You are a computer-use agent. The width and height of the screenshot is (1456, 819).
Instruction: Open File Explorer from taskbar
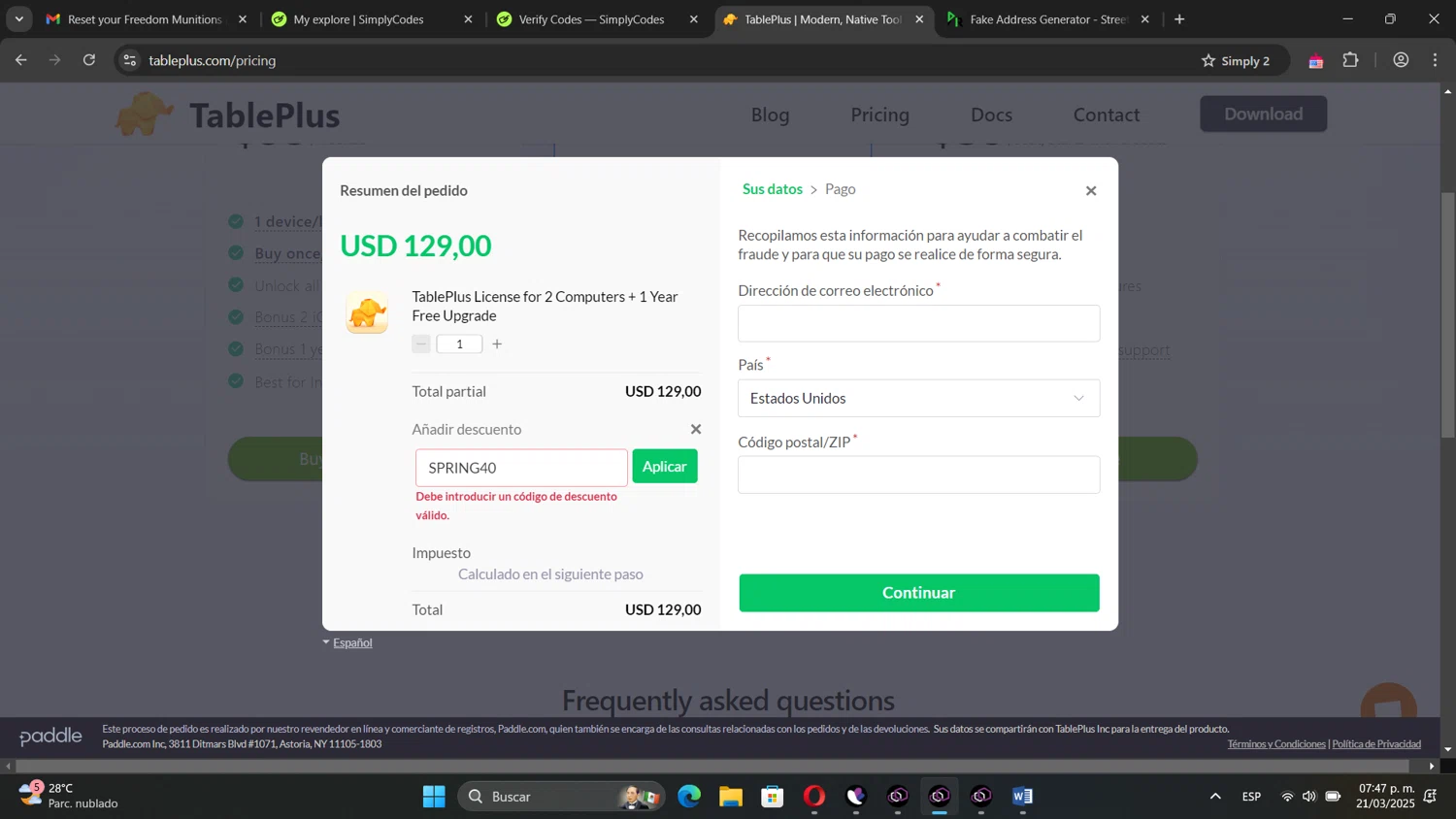[x=731, y=797]
